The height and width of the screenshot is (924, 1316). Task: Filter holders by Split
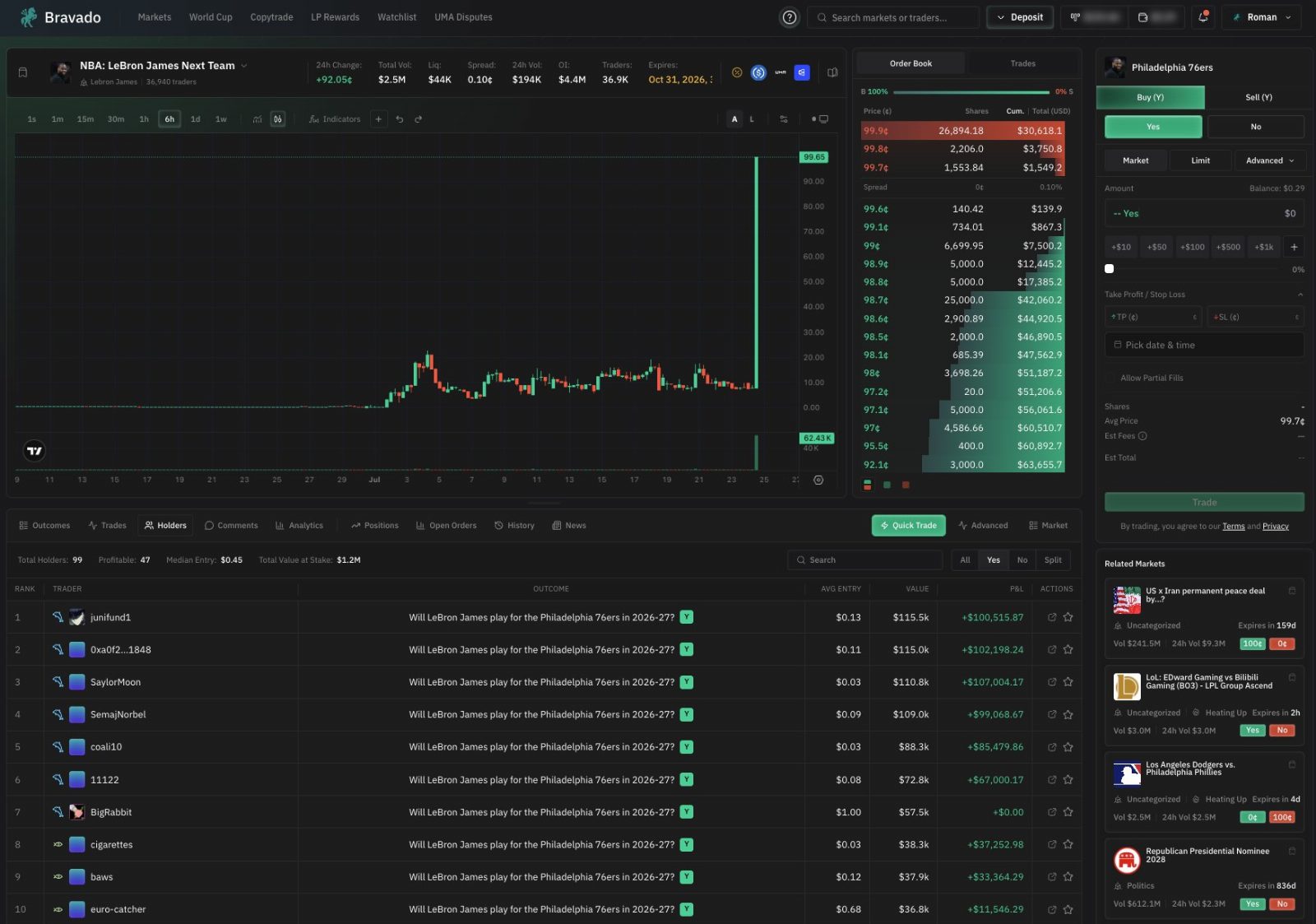point(1053,560)
